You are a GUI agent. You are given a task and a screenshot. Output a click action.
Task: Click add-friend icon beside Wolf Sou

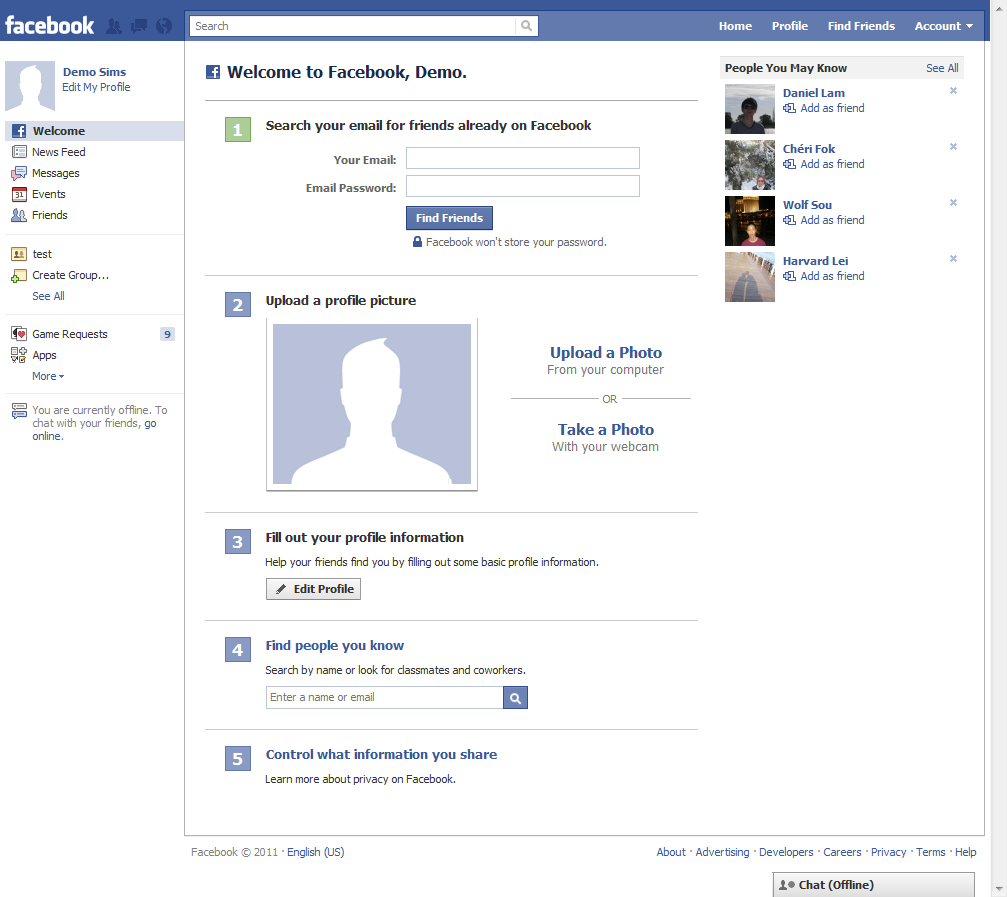click(789, 220)
